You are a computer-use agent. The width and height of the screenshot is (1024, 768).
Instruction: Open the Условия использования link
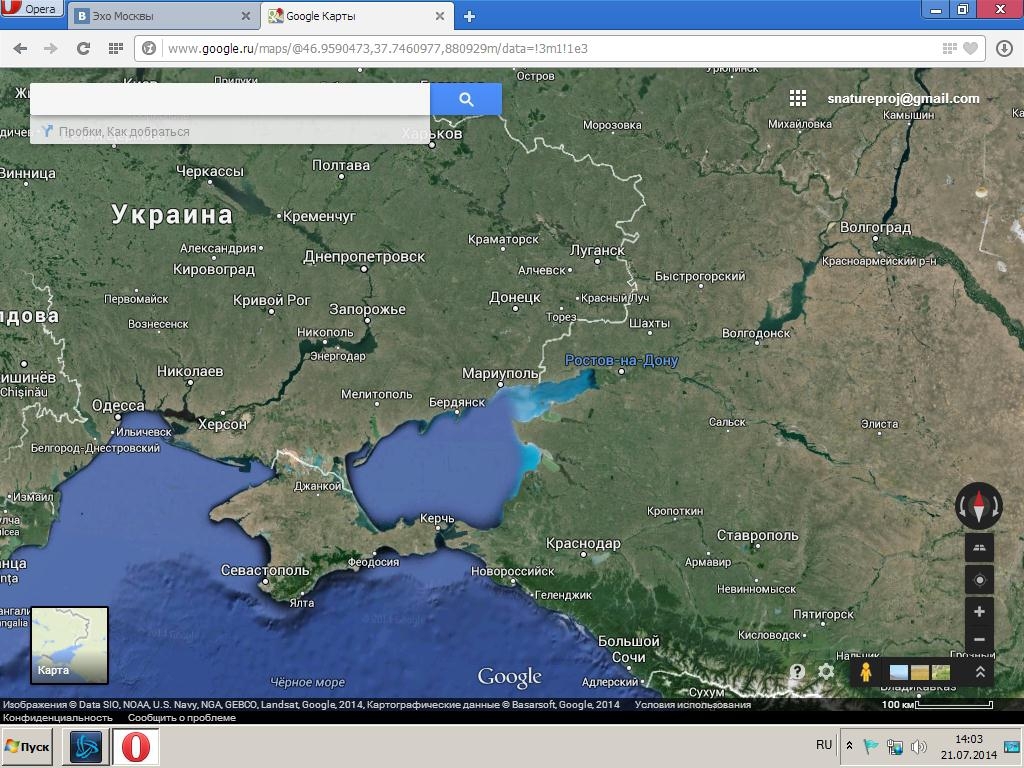[692, 705]
